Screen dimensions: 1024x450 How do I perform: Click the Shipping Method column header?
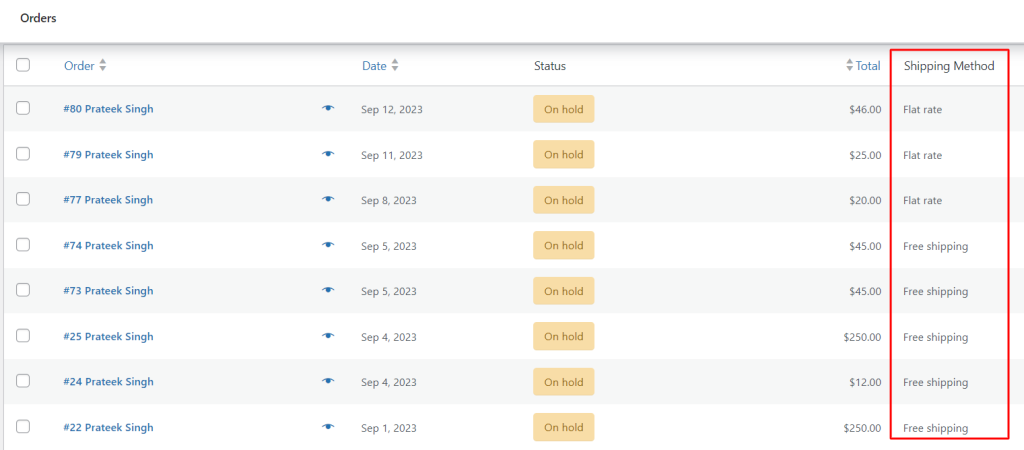click(x=949, y=66)
